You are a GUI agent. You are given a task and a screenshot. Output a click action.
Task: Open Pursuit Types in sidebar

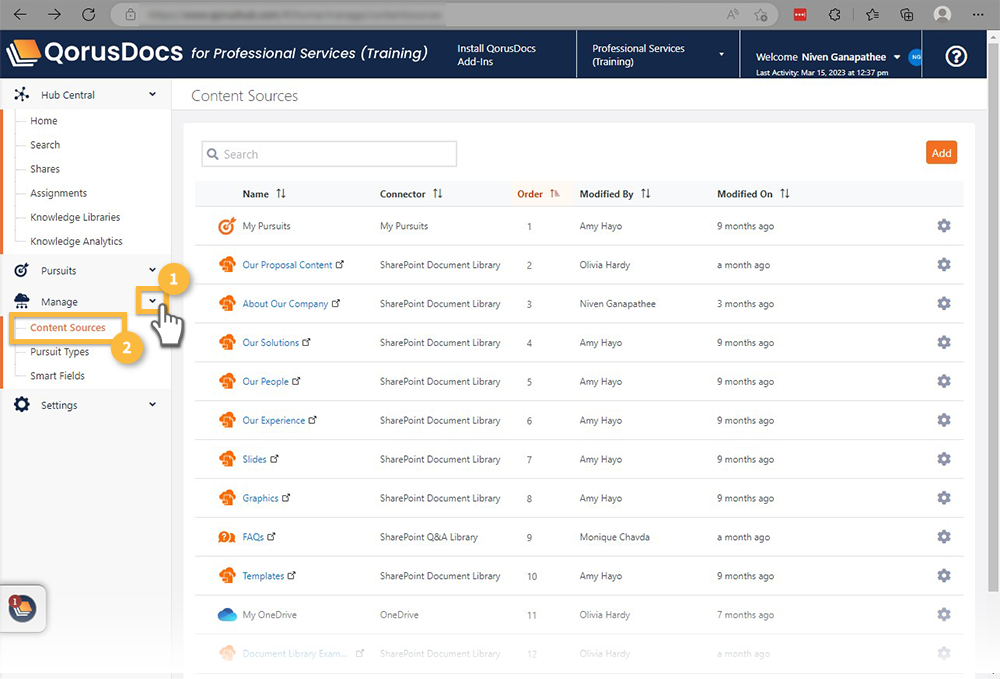pyautogui.click(x=59, y=352)
